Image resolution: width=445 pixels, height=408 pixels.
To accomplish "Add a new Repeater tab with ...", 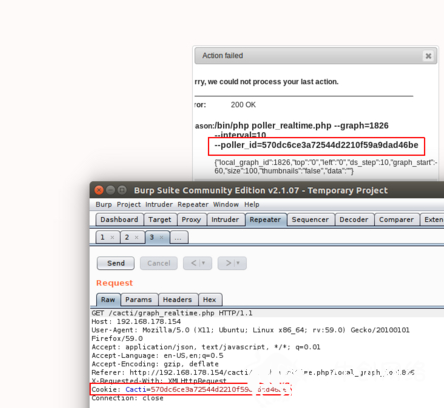I will point(179,238).
